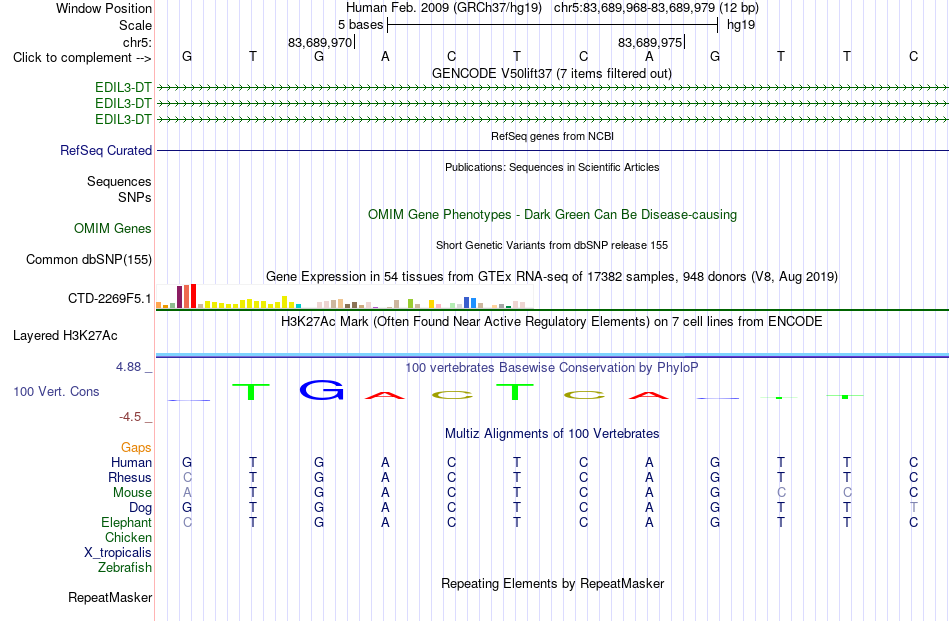
Task: Open the OMIM Genes track label
Action: tap(113, 228)
